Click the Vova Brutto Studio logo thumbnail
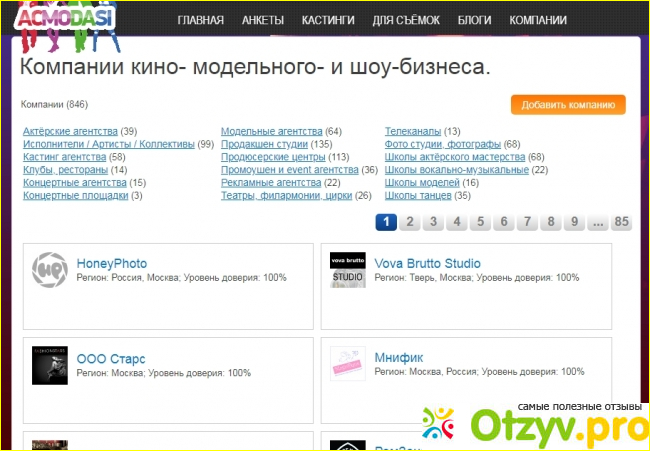The height and width of the screenshot is (451, 650). 348,270
